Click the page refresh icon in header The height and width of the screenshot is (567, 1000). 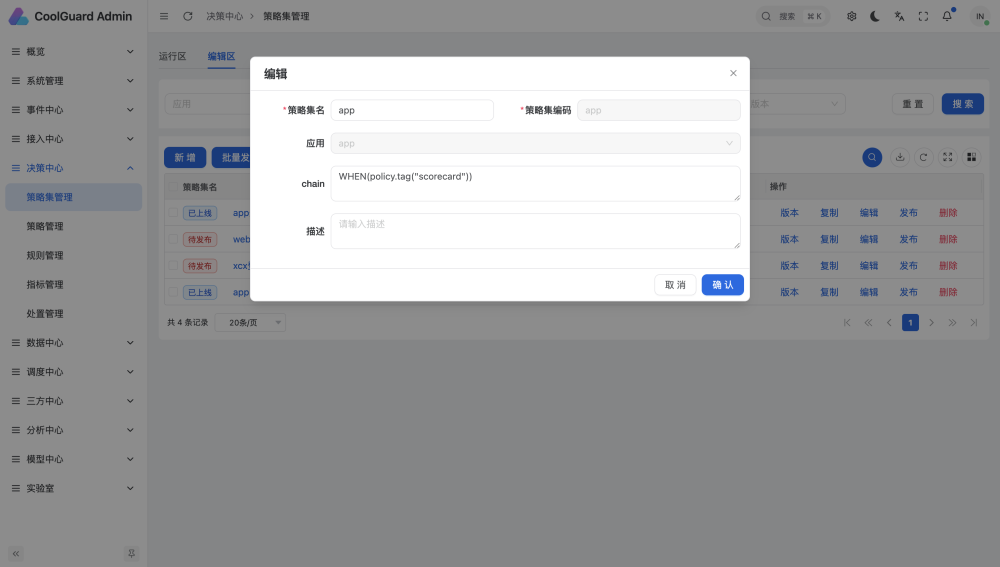(x=188, y=16)
